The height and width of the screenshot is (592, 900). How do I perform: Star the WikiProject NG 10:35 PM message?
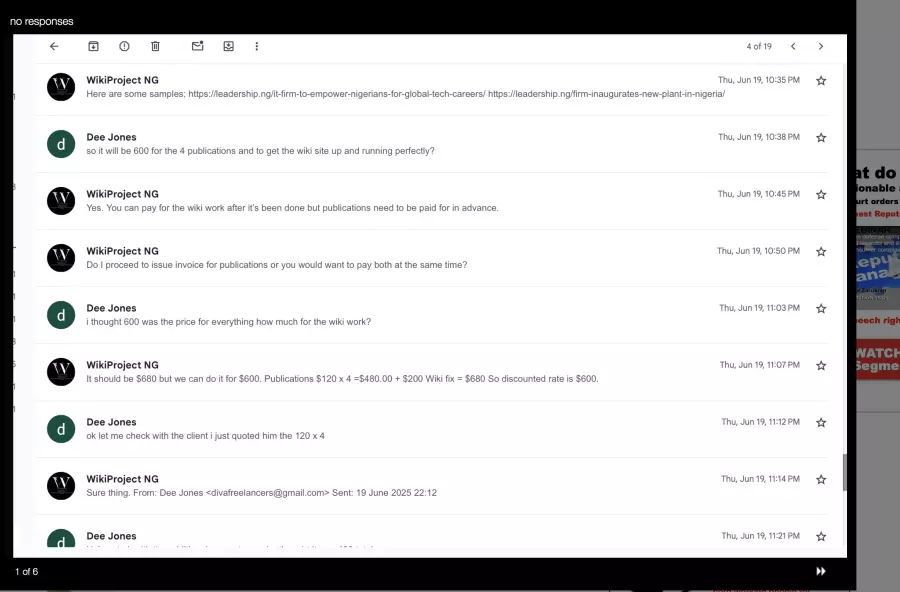[x=821, y=81]
